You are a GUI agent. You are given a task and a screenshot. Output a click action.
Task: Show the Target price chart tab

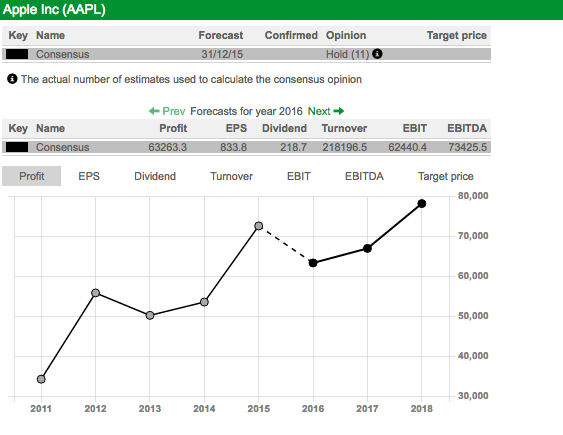coord(446,176)
